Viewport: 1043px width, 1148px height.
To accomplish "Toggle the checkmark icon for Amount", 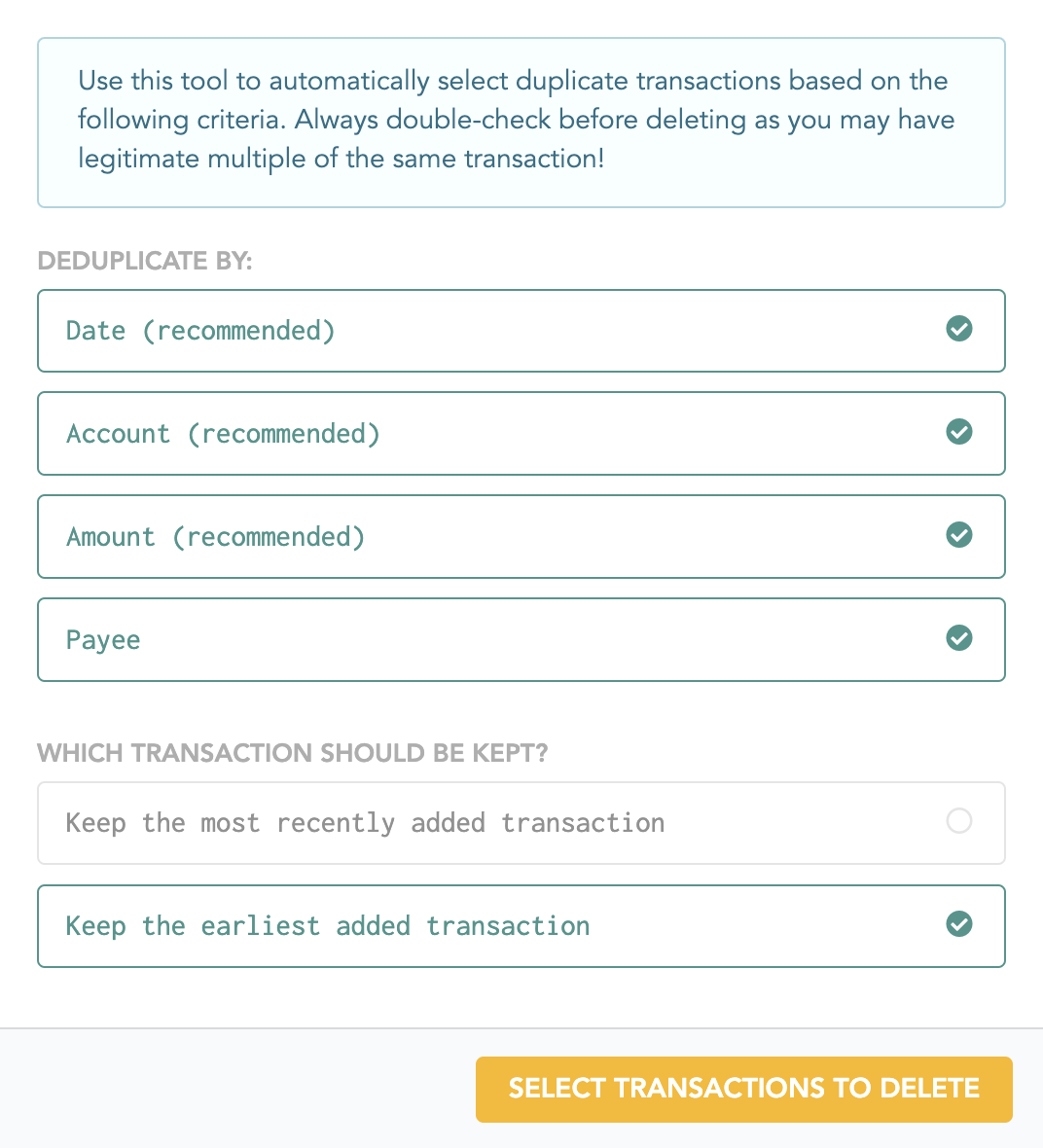I will (958, 535).
